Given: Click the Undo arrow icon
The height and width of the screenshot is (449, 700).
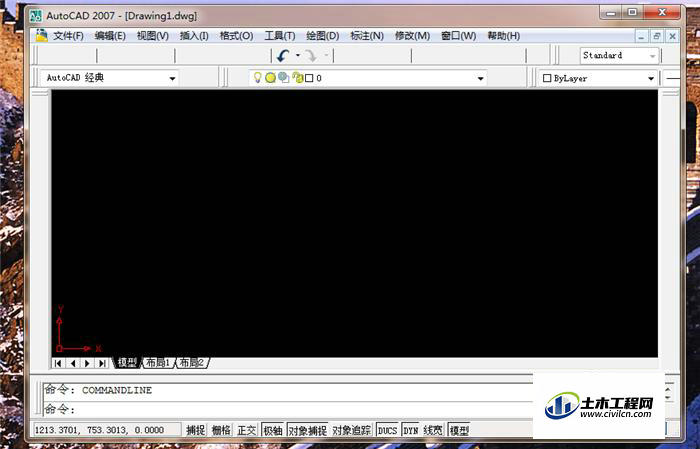Looking at the screenshot, I should pyautogui.click(x=283, y=56).
